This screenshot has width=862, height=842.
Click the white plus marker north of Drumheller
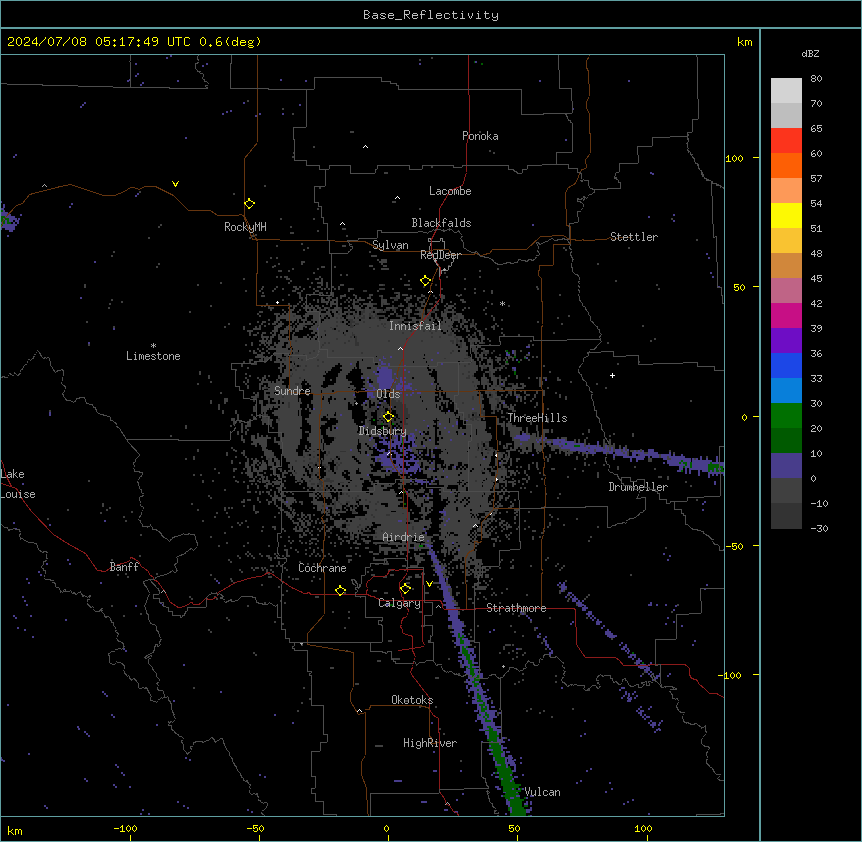612,375
